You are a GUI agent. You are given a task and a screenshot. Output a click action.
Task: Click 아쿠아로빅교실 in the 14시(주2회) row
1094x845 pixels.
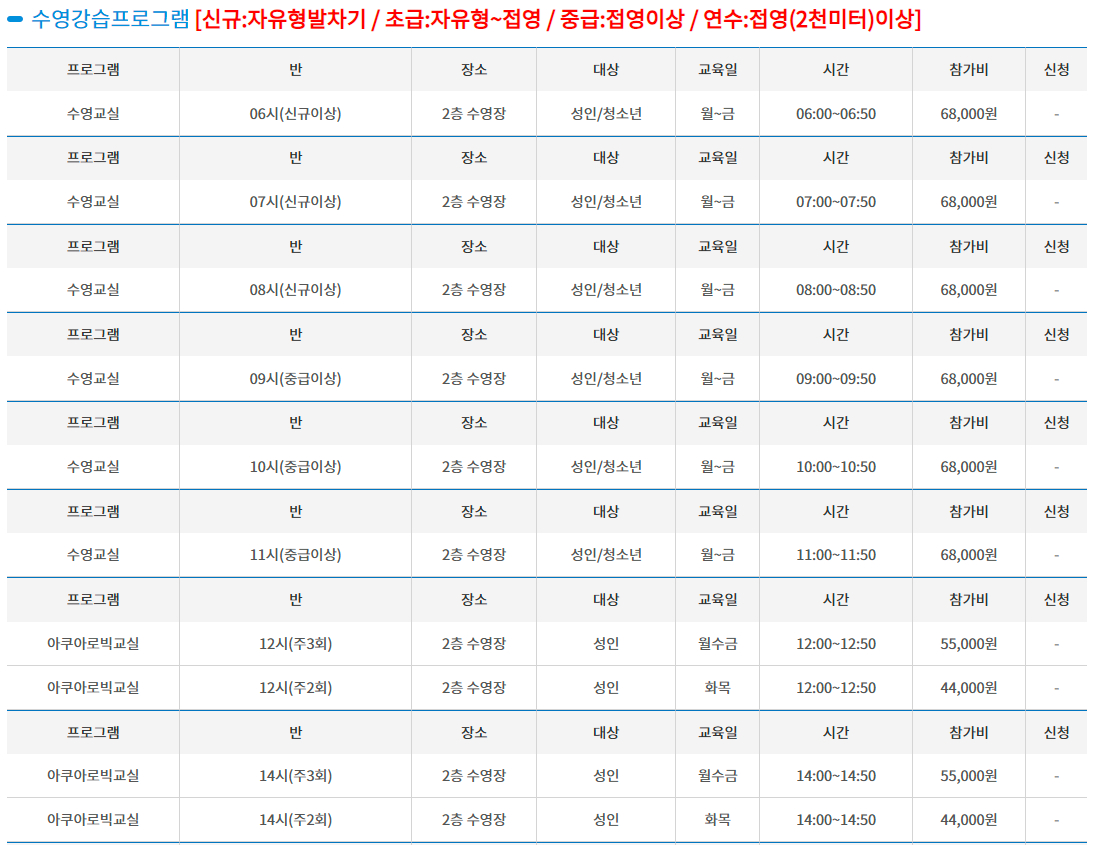tap(93, 820)
